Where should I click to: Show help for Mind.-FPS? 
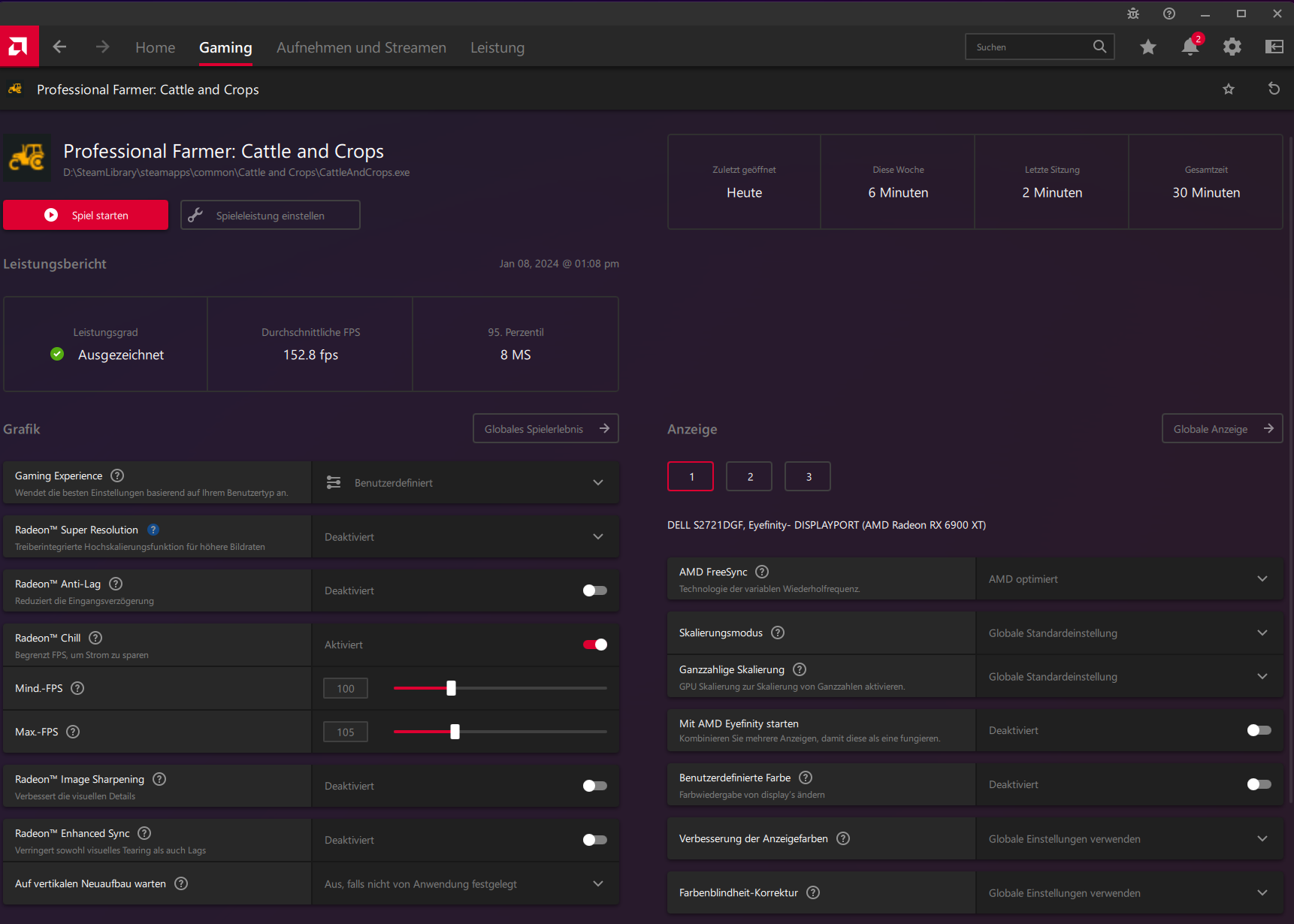coord(77,688)
